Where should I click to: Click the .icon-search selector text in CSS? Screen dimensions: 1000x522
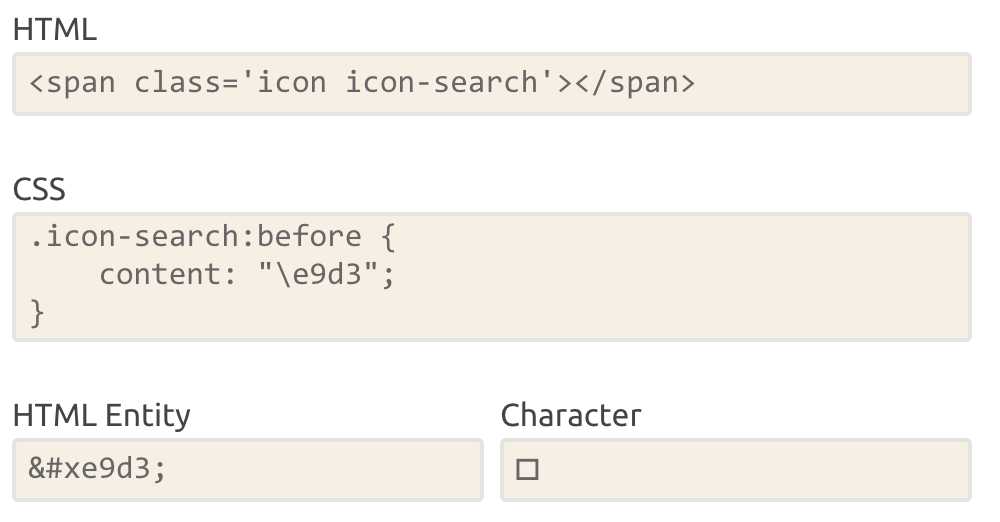[138, 237]
